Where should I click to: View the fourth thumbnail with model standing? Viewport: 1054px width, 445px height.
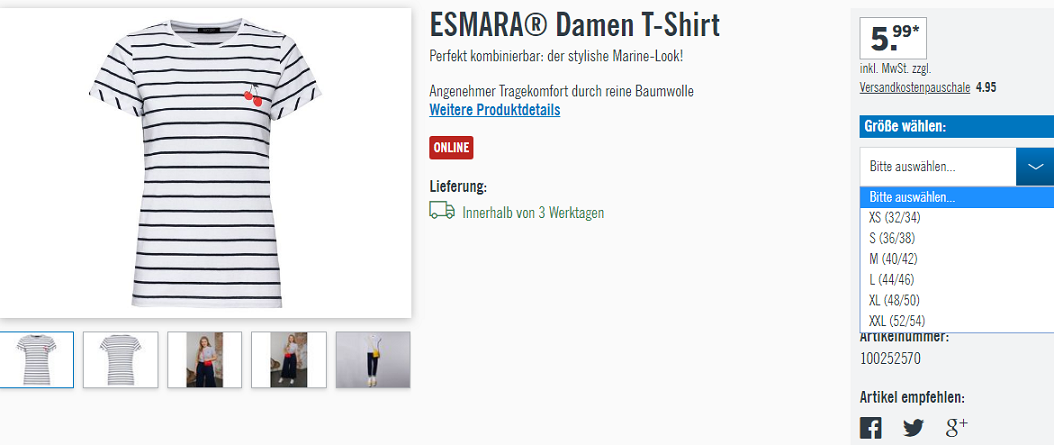pyautogui.click(x=288, y=360)
